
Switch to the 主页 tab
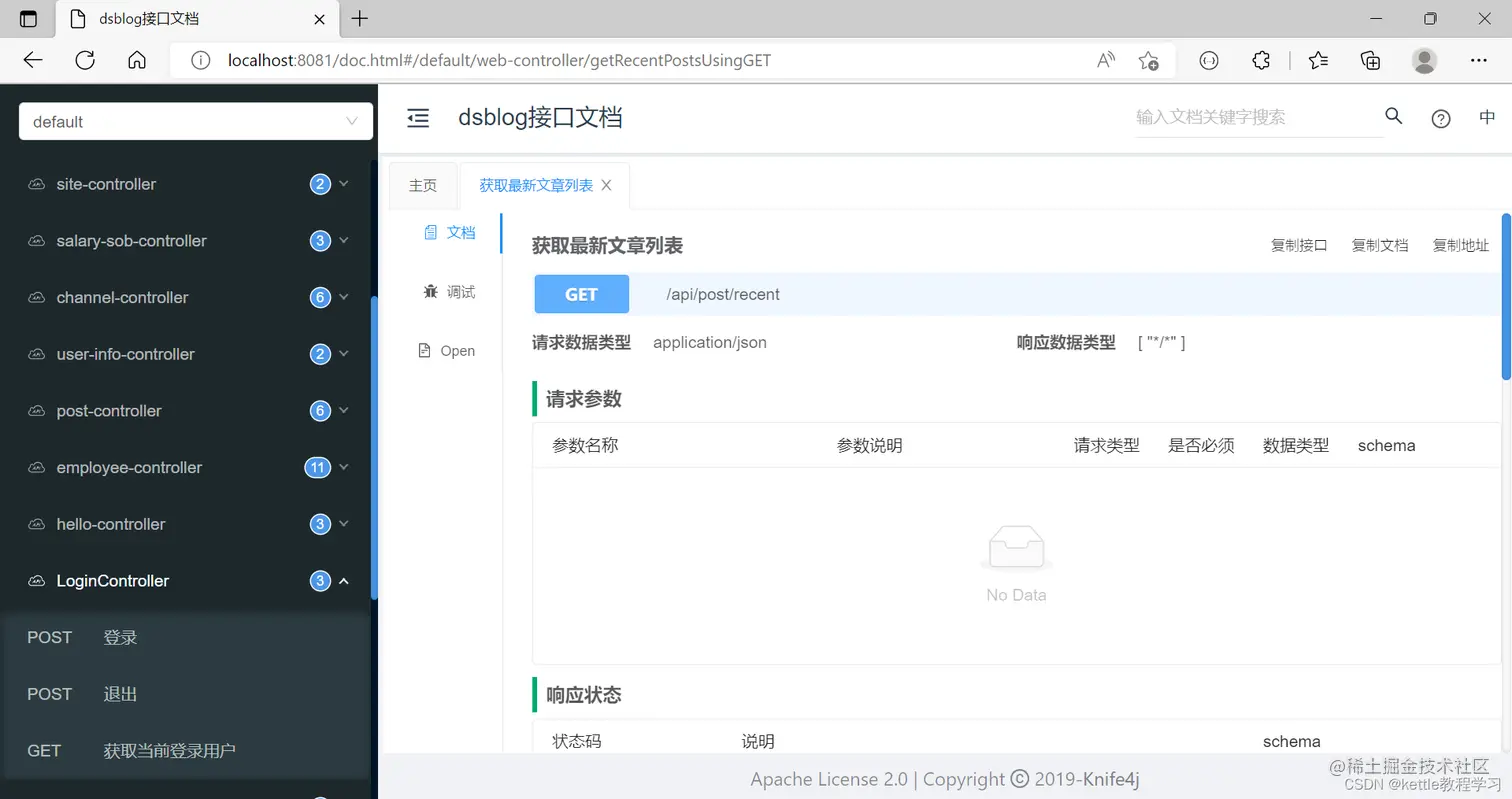tap(422, 185)
